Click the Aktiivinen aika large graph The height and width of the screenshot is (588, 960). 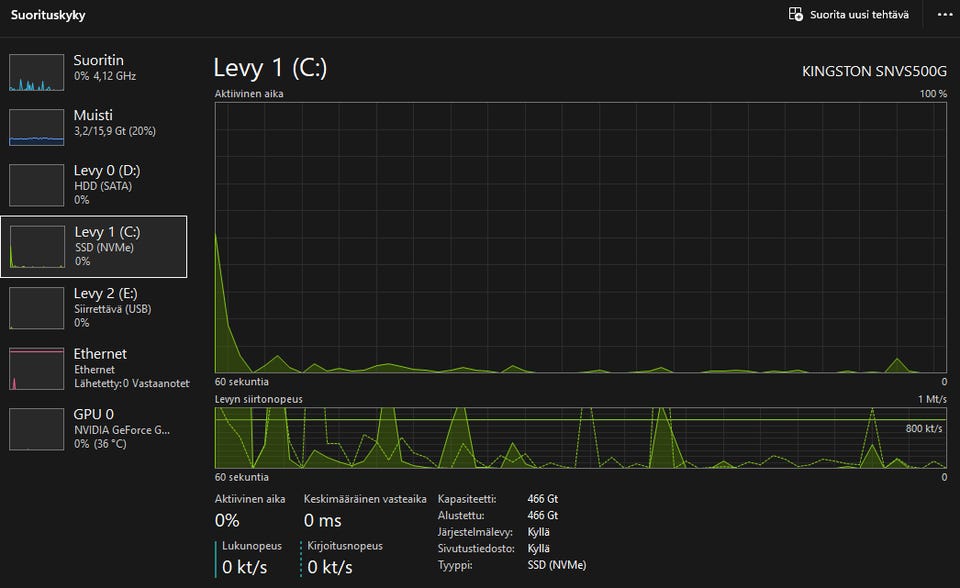tap(580, 238)
